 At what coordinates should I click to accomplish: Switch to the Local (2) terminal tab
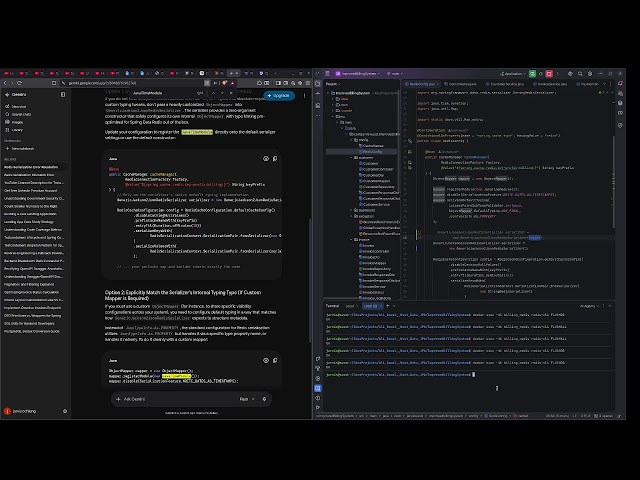(372, 306)
